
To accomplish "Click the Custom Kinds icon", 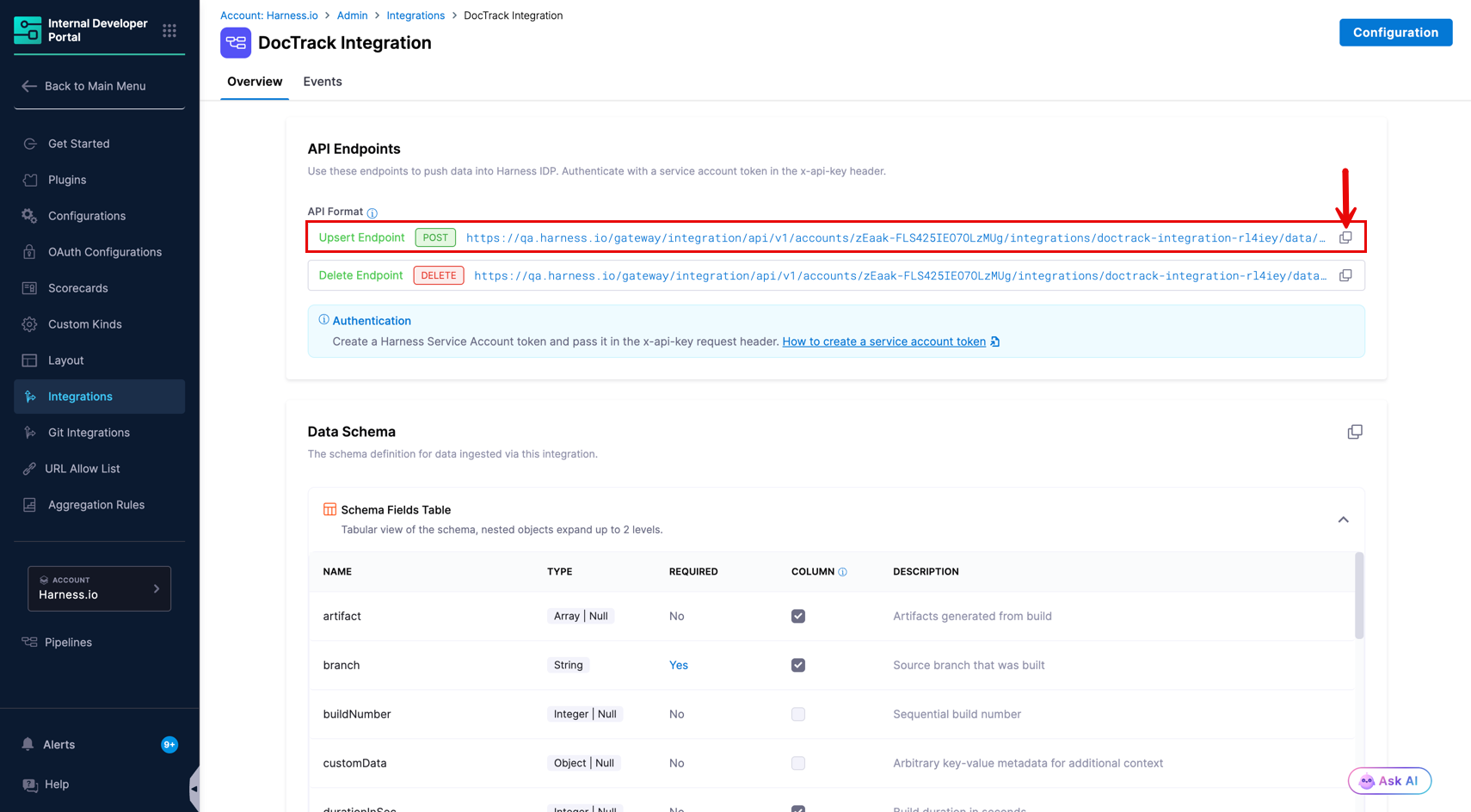I will [x=29, y=324].
